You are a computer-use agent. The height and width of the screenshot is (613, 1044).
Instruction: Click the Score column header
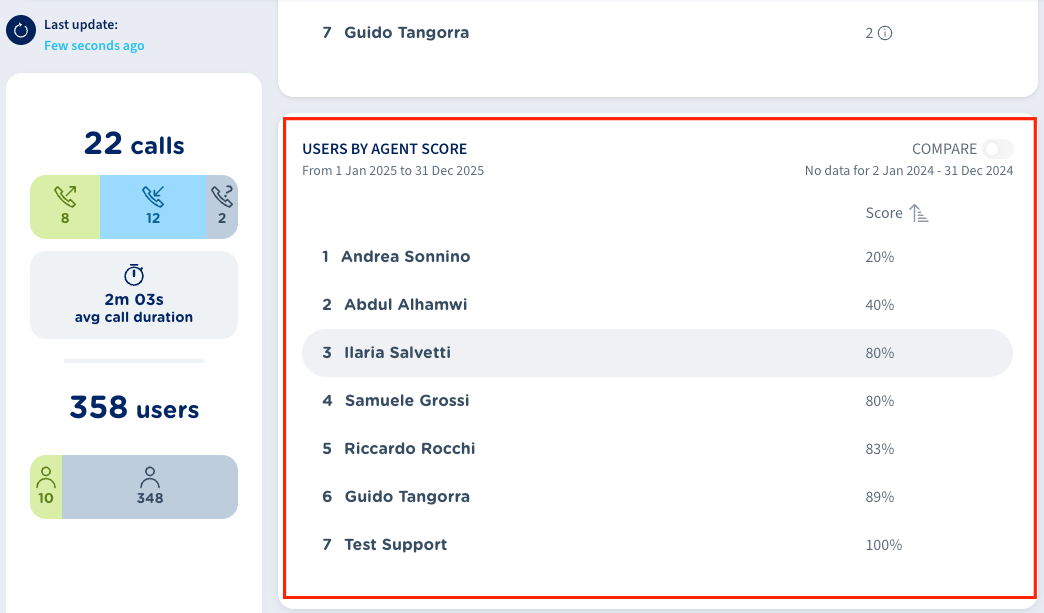884,213
